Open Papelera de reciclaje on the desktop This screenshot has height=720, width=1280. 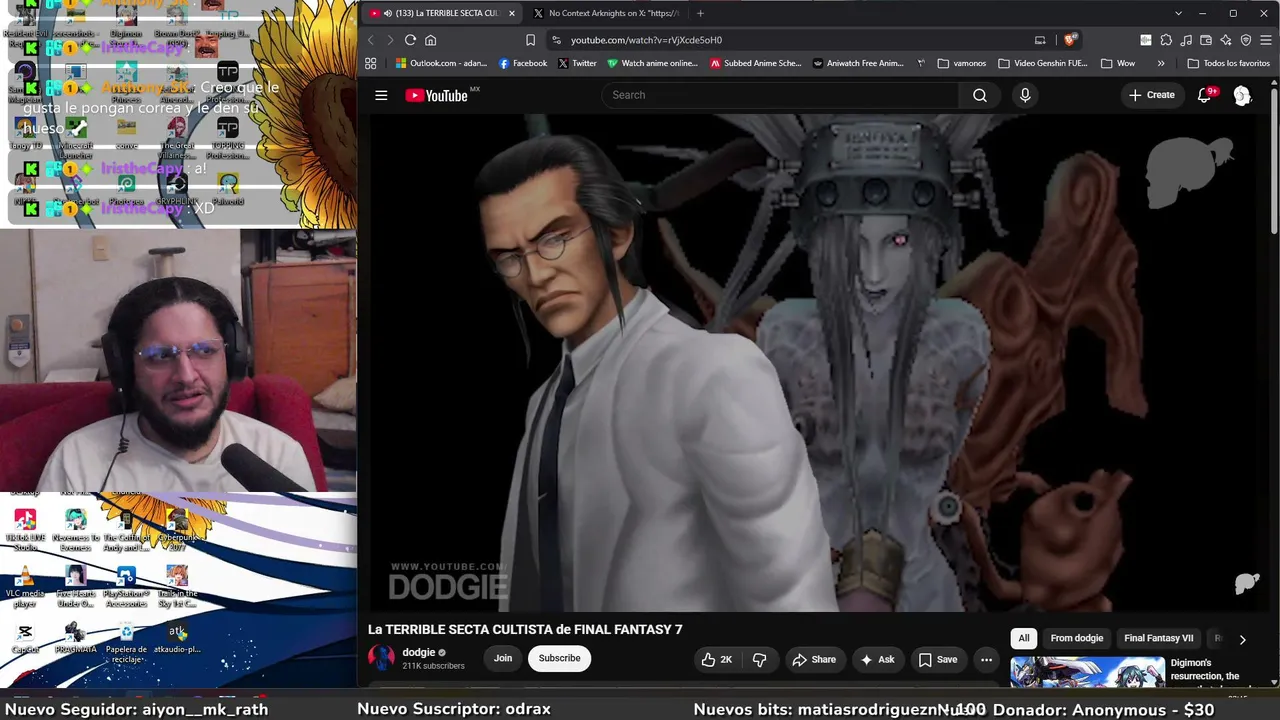[x=126, y=641]
